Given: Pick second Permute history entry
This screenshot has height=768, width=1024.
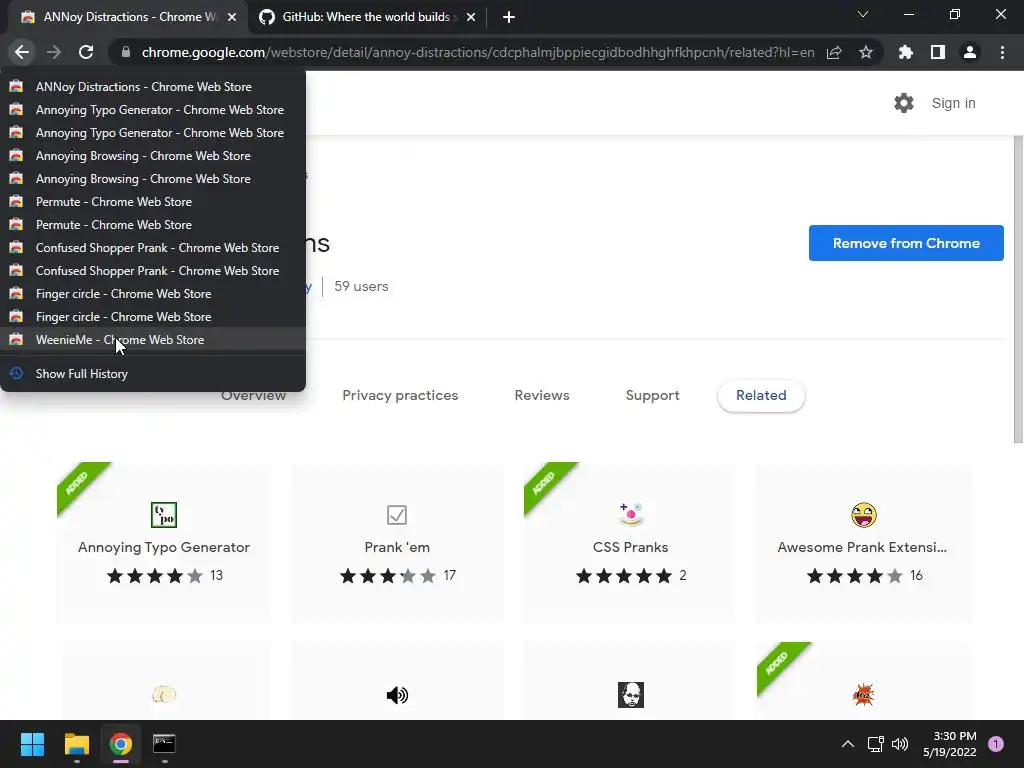Looking at the screenshot, I should [153, 225].
